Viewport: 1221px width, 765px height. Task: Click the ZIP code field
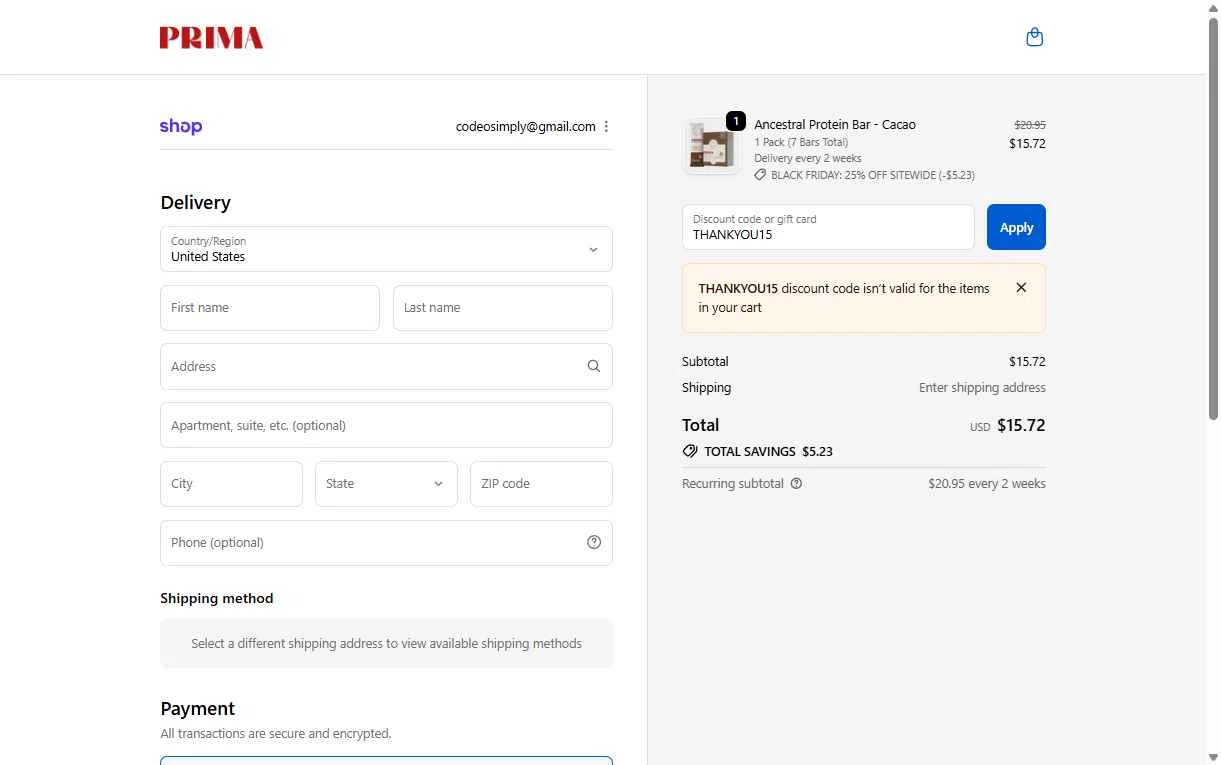coord(541,484)
